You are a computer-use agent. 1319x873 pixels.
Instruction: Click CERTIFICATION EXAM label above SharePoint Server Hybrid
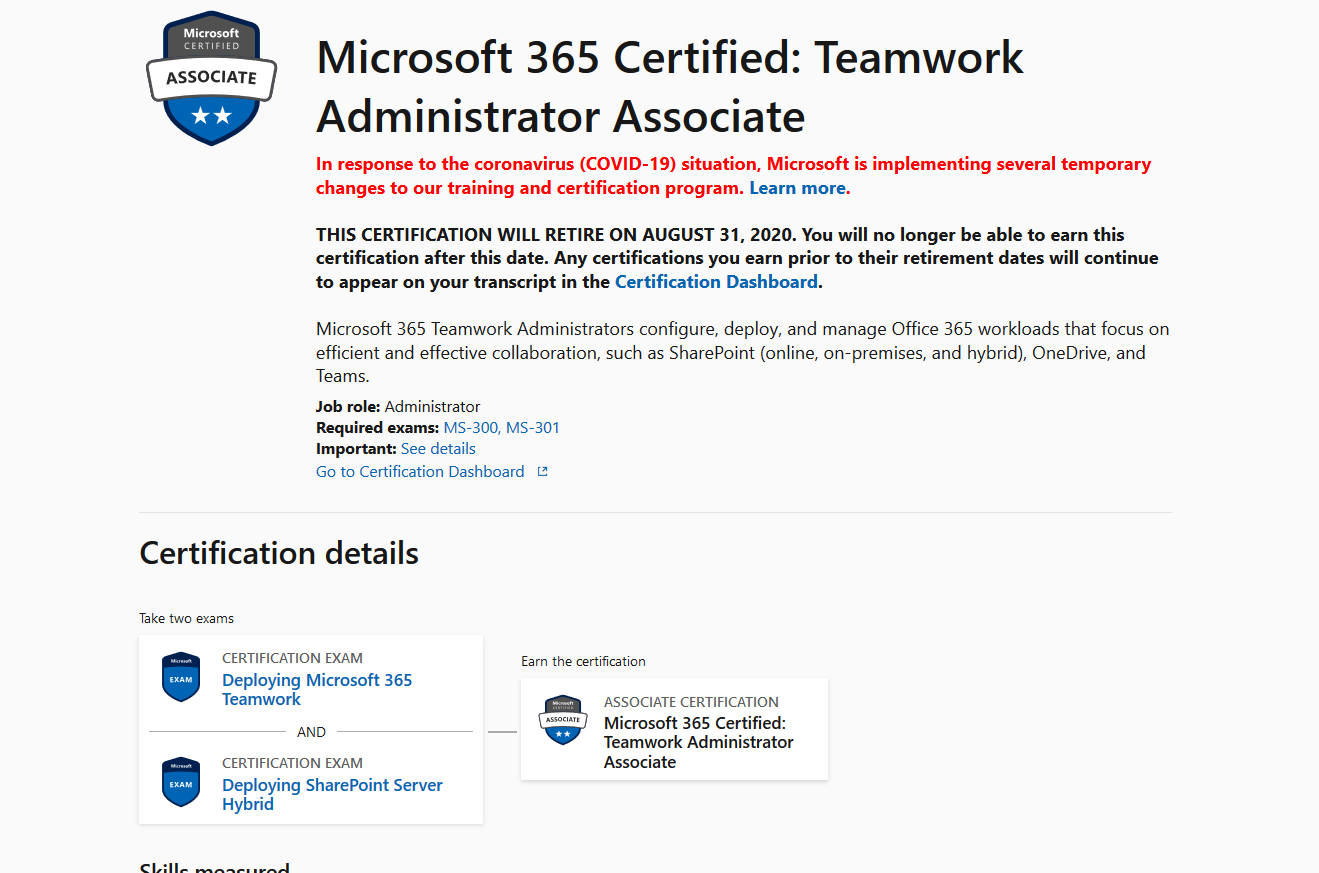click(292, 763)
